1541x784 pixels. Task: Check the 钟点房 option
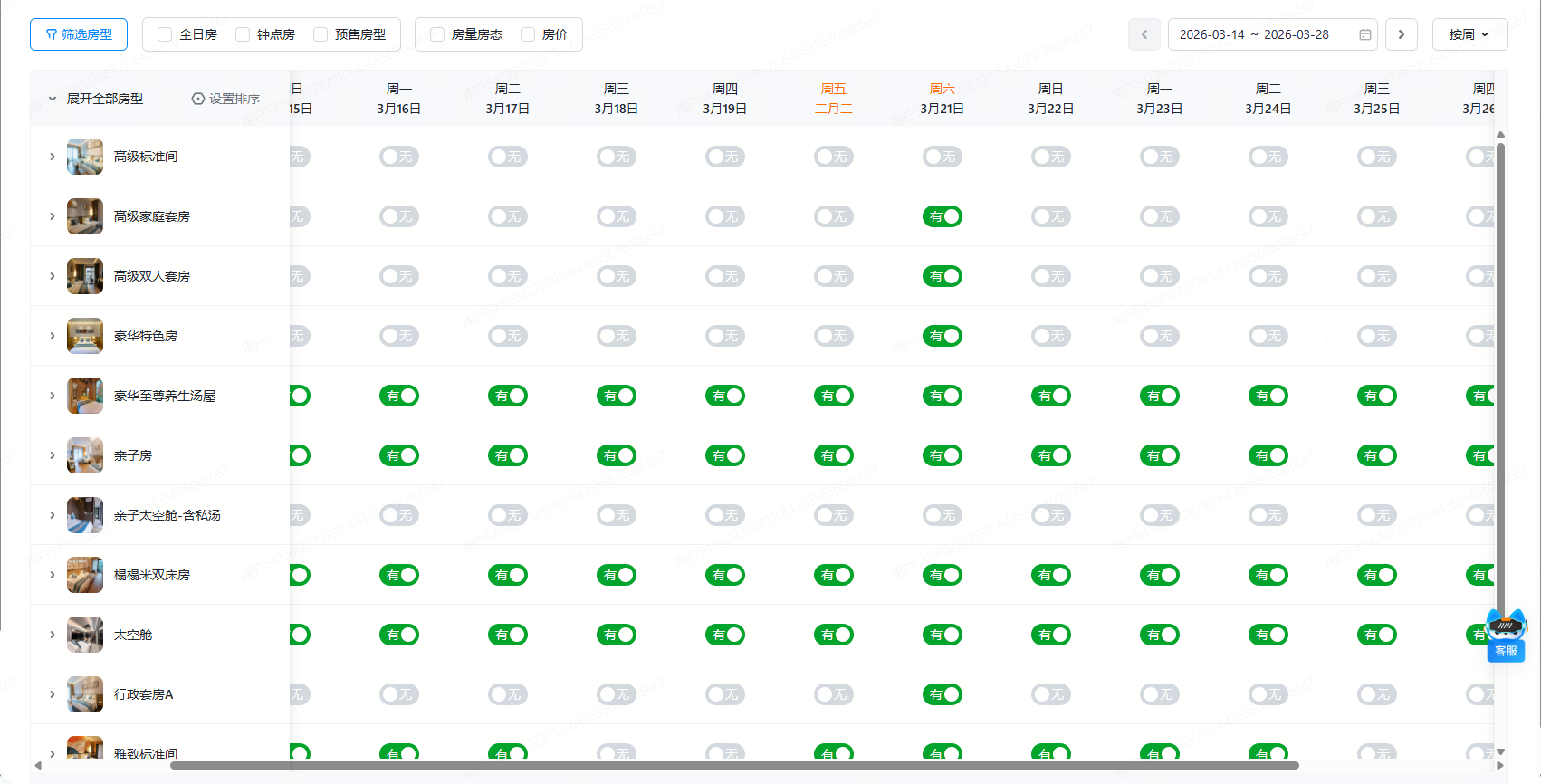pyautogui.click(x=243, y=34)
